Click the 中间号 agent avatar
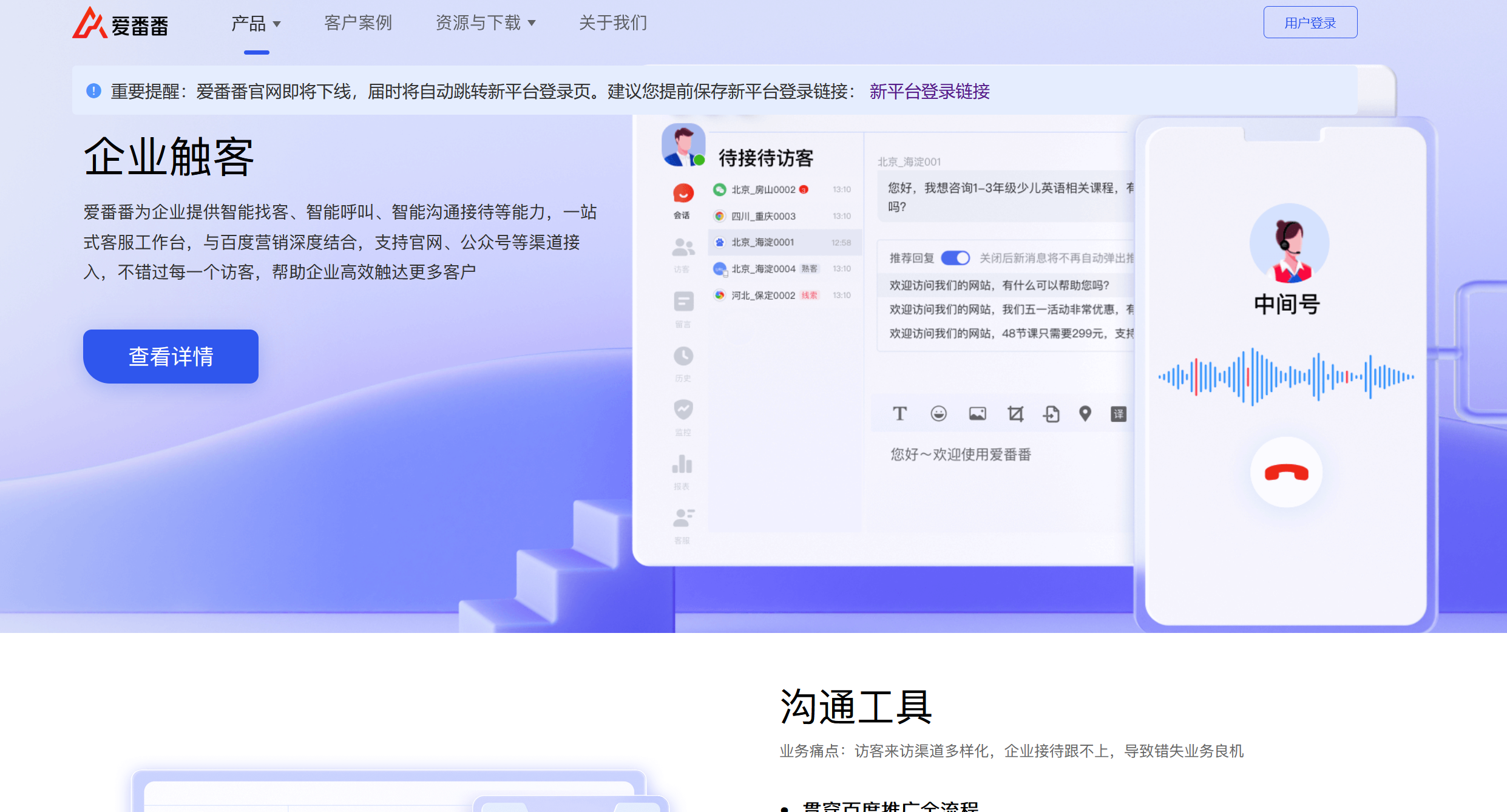 pyautogui.click(x=1289, y=243)
